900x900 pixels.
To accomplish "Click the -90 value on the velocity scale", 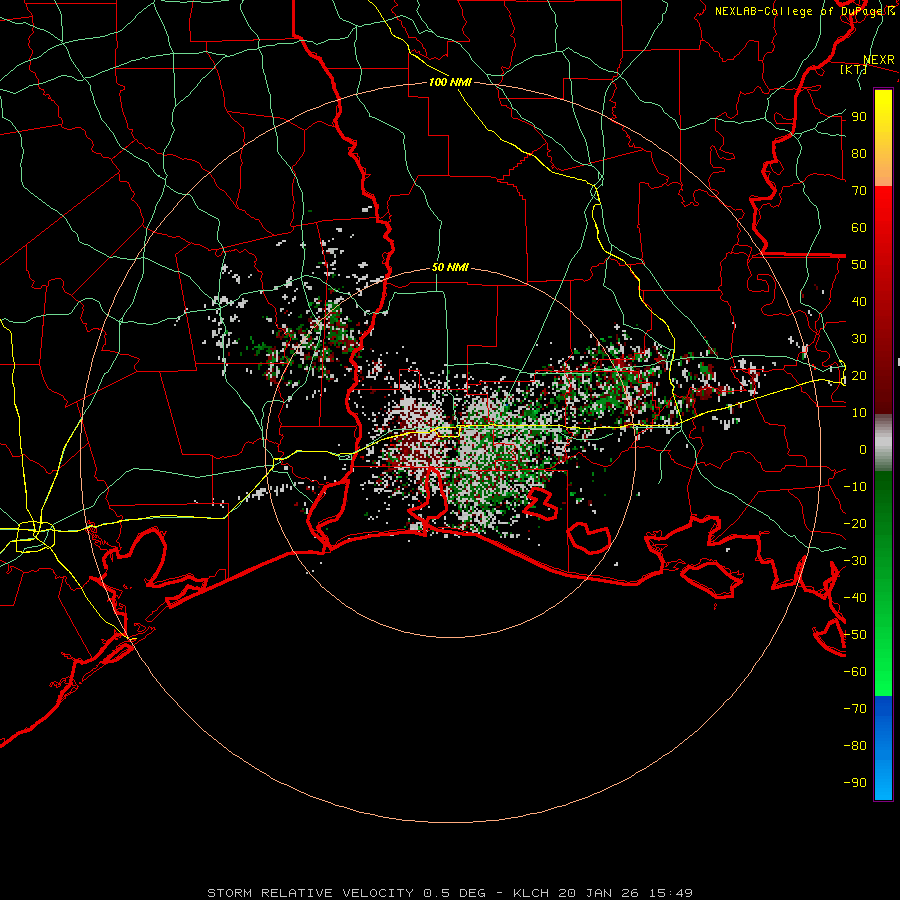I will tap(855, 783).
